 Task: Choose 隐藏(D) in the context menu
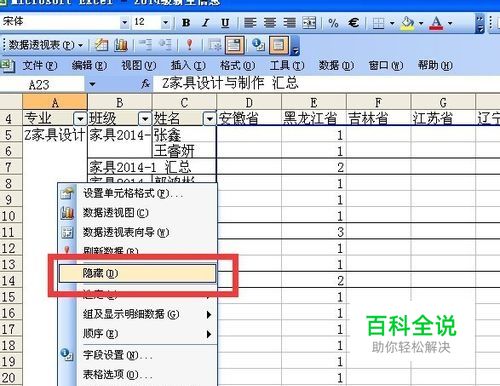point(138,274)
